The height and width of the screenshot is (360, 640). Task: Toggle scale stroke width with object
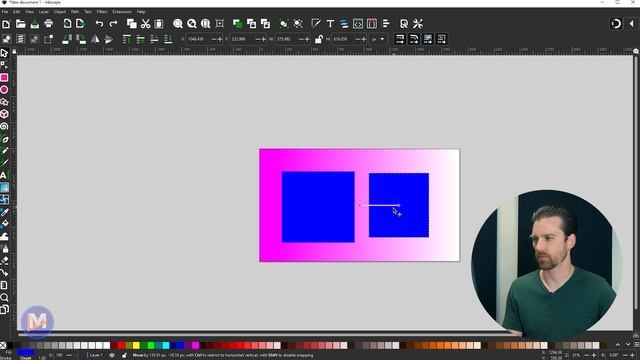[400, 39]
